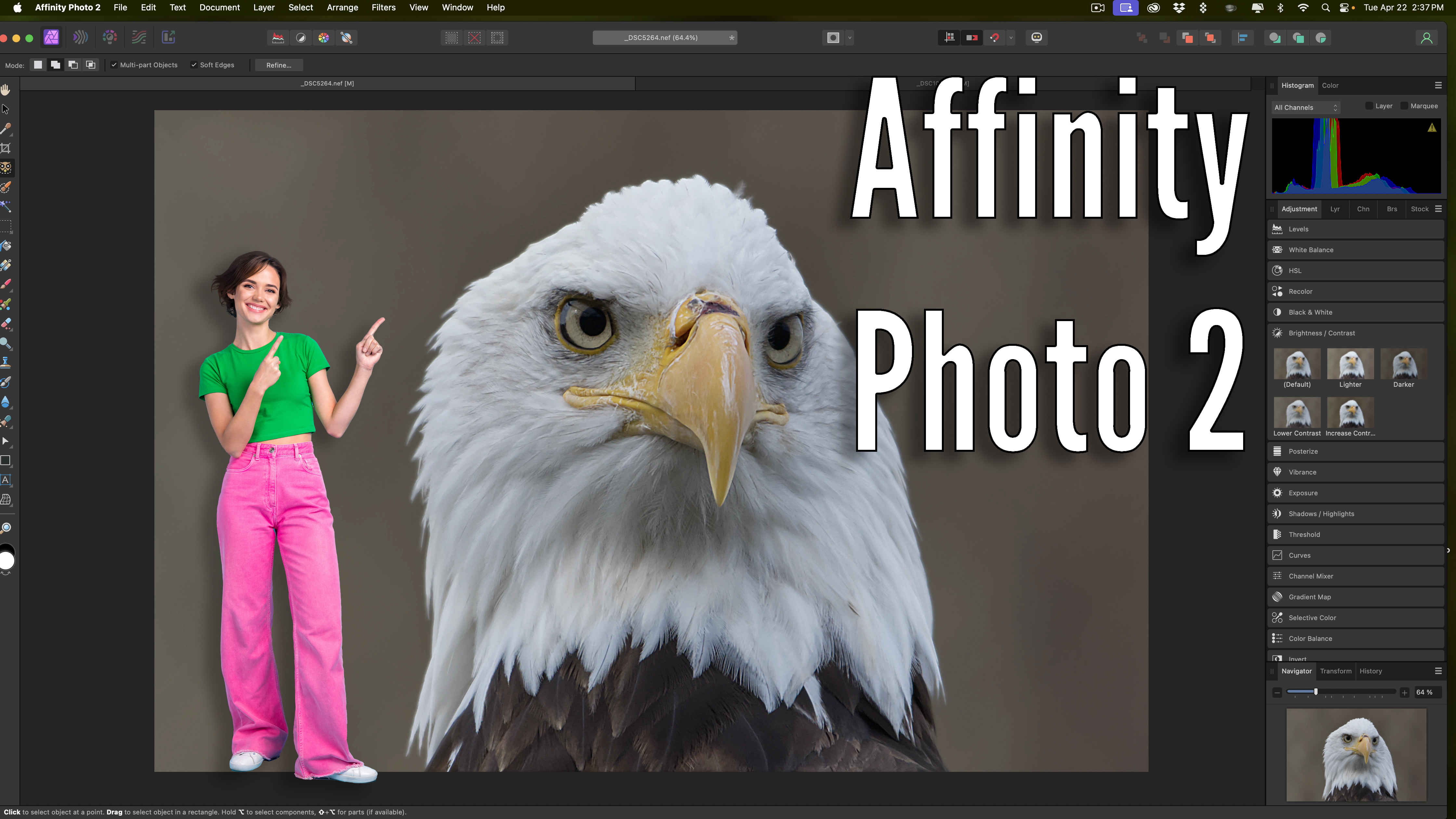1456x819 pixels.
Task: Uncheck the Multi-part Objects option
Action: (115, 64)
